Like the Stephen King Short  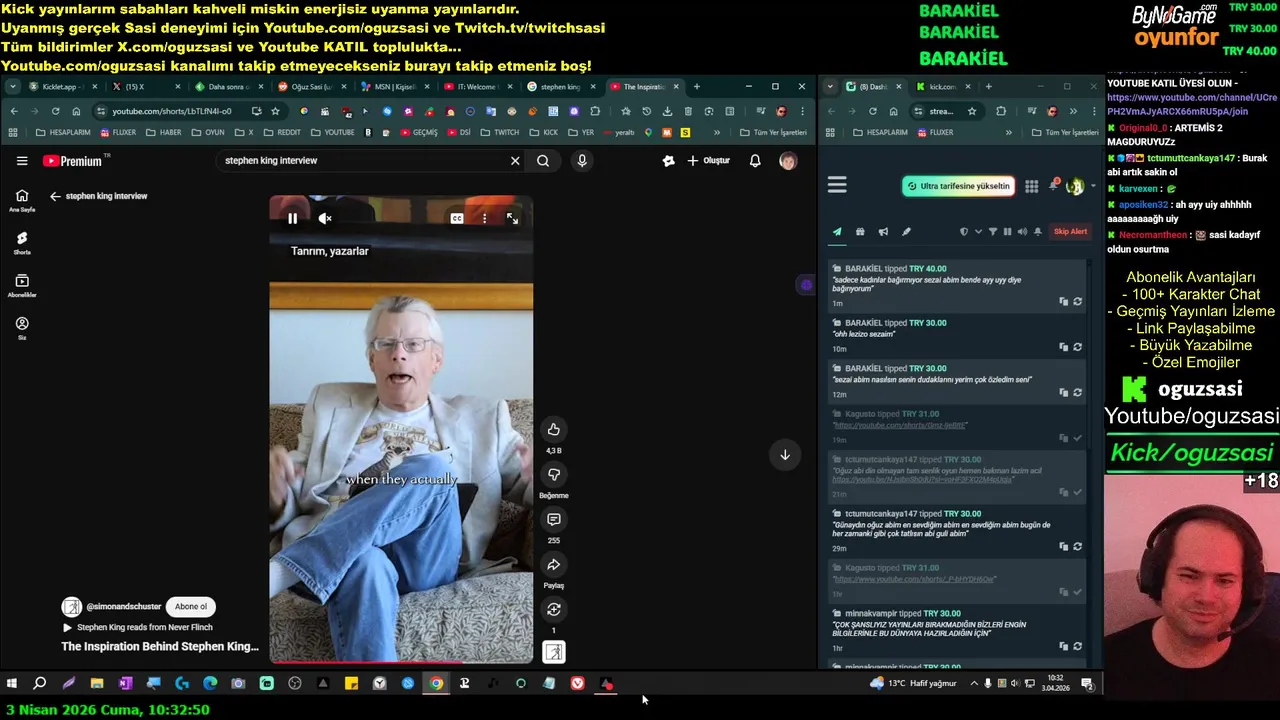point(553,429)
